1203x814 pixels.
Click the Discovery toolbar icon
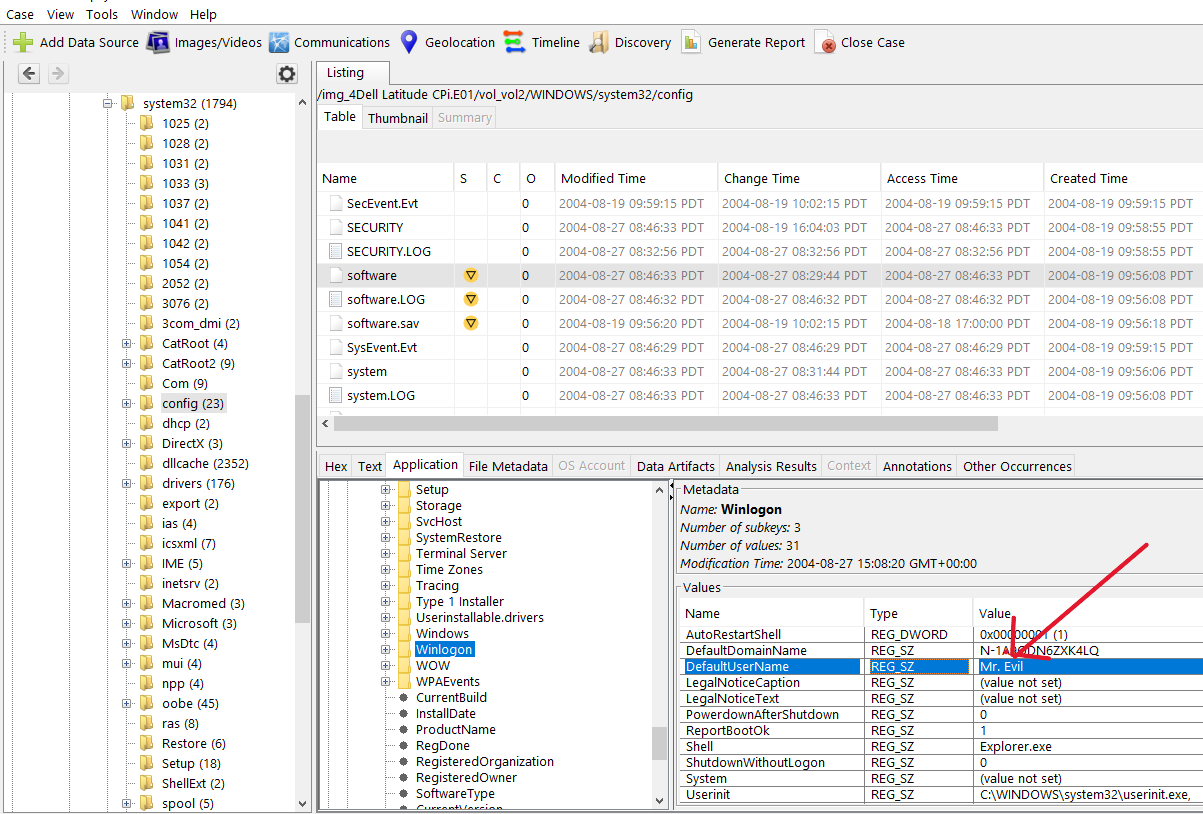click(x=599, y=42)
